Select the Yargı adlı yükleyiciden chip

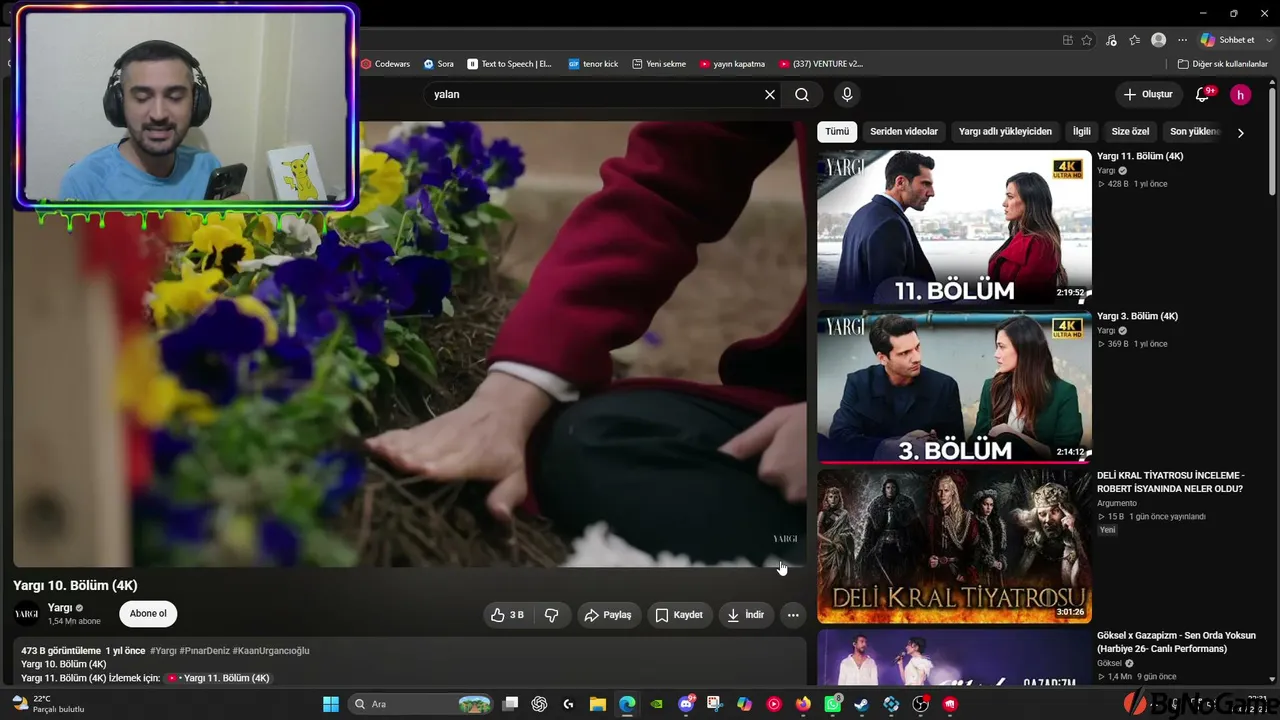1005,132
